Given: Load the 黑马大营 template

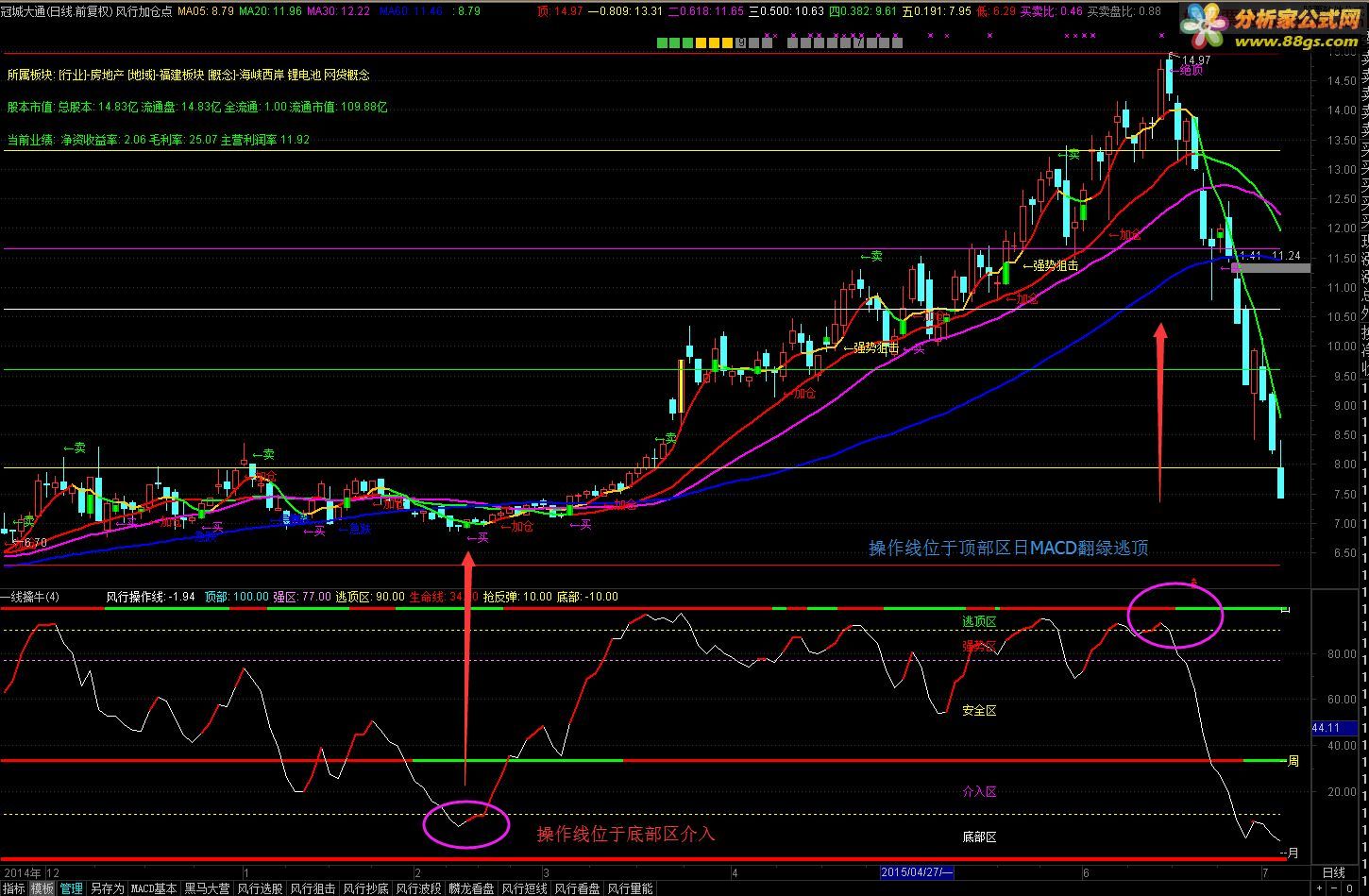Looking at the screenshot, I should point(207,888).
